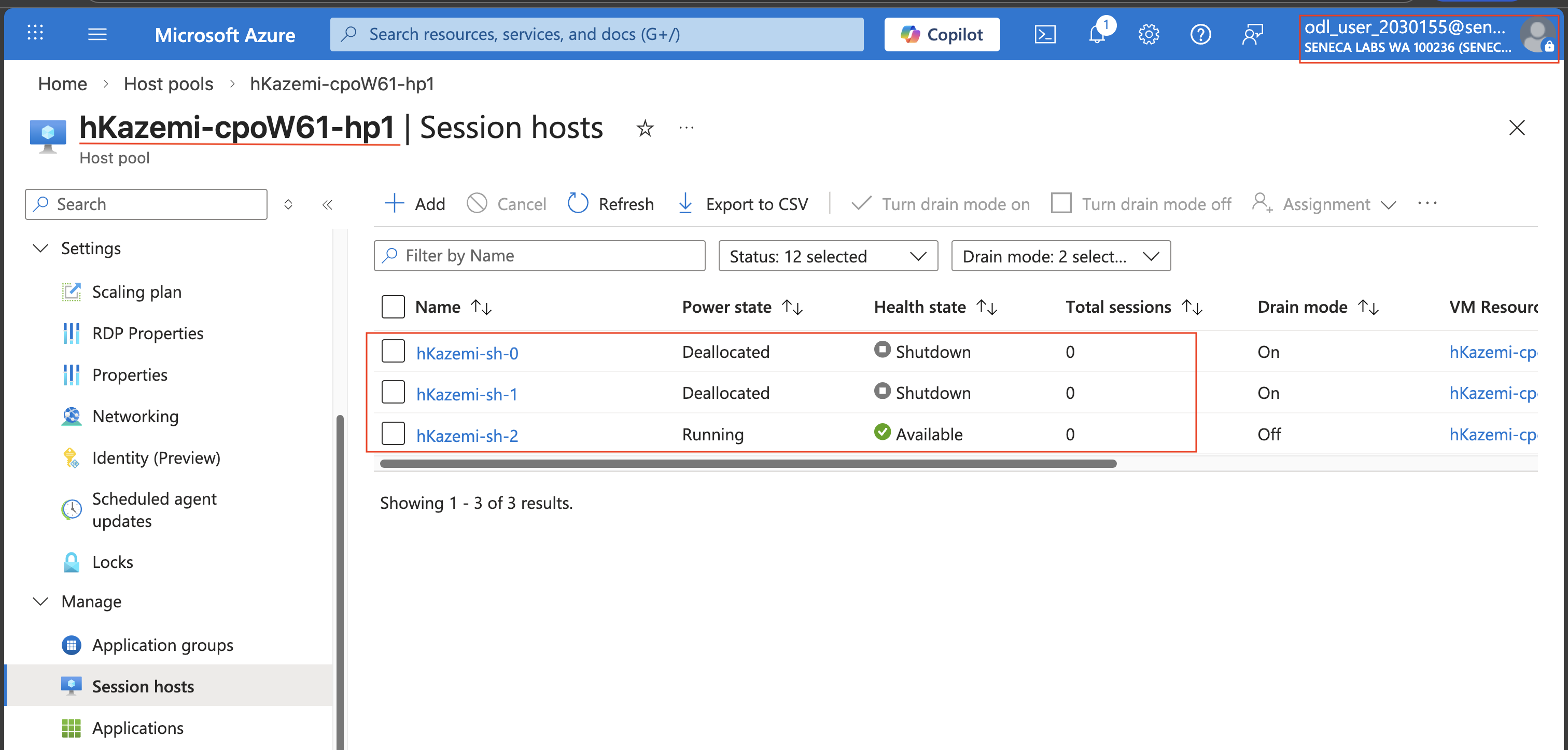Check the select-all hosts checkbox

393,307
